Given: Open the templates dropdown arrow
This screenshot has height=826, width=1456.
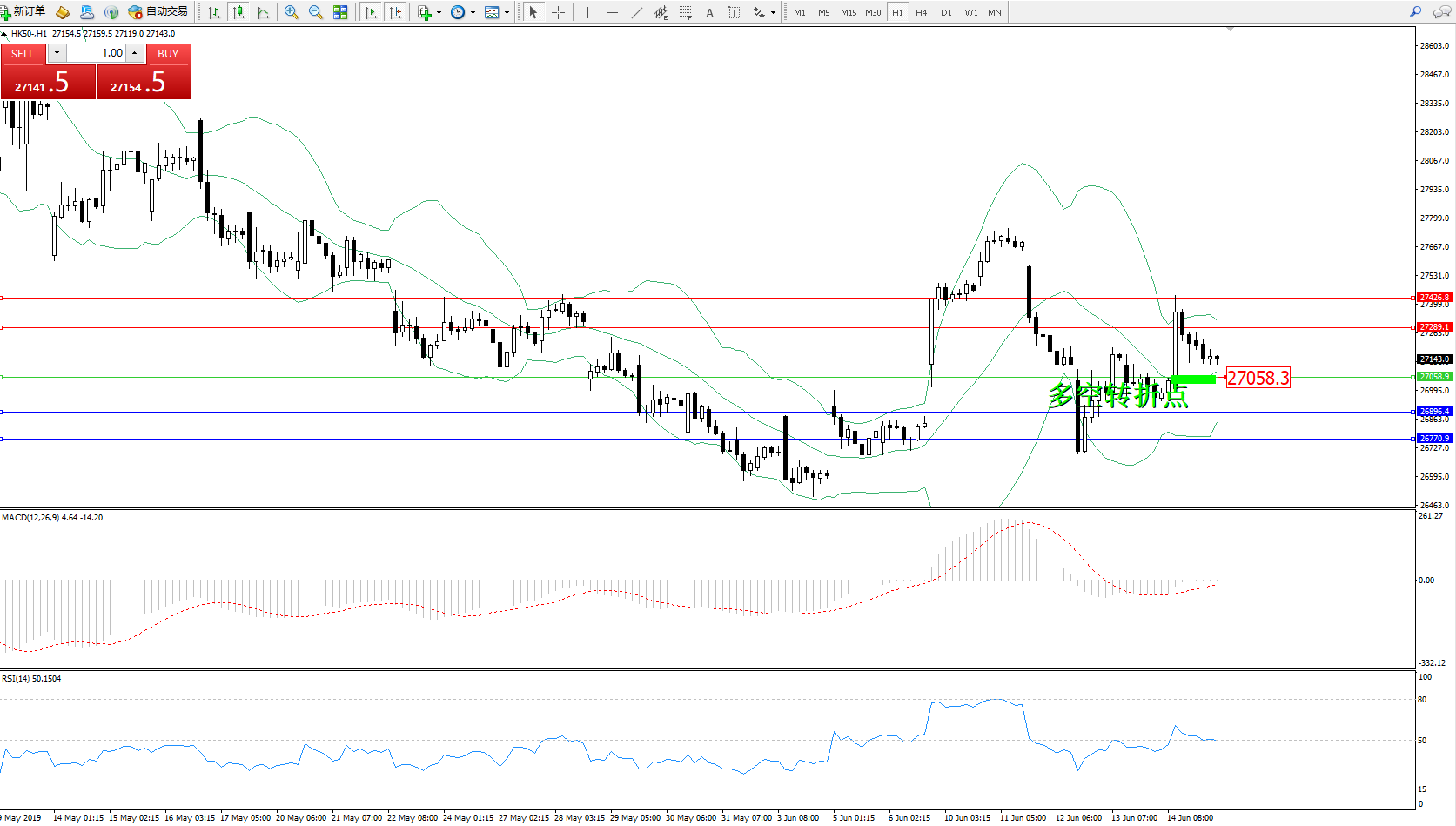Looking at the screenshot, I should point(507,12).
